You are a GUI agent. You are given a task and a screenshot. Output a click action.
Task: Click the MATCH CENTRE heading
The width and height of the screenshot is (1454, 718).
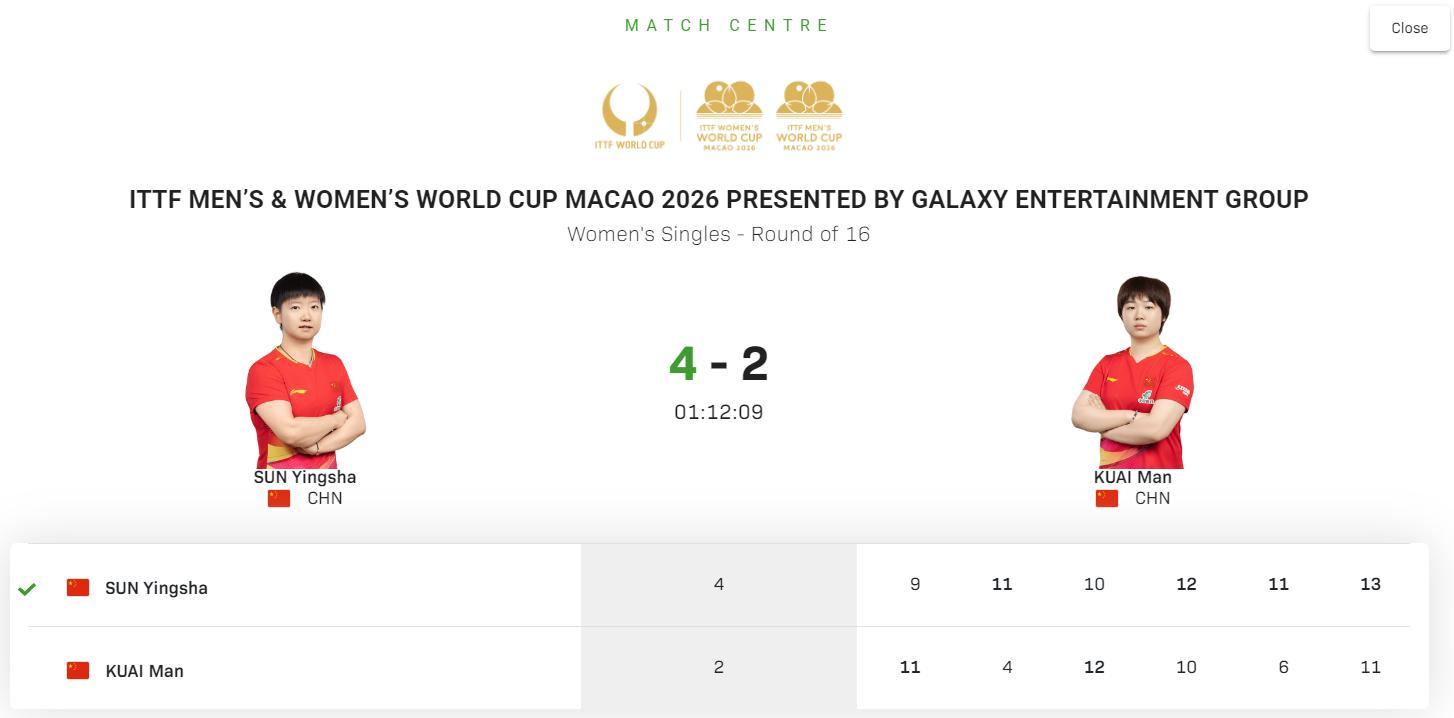[727, 25]
